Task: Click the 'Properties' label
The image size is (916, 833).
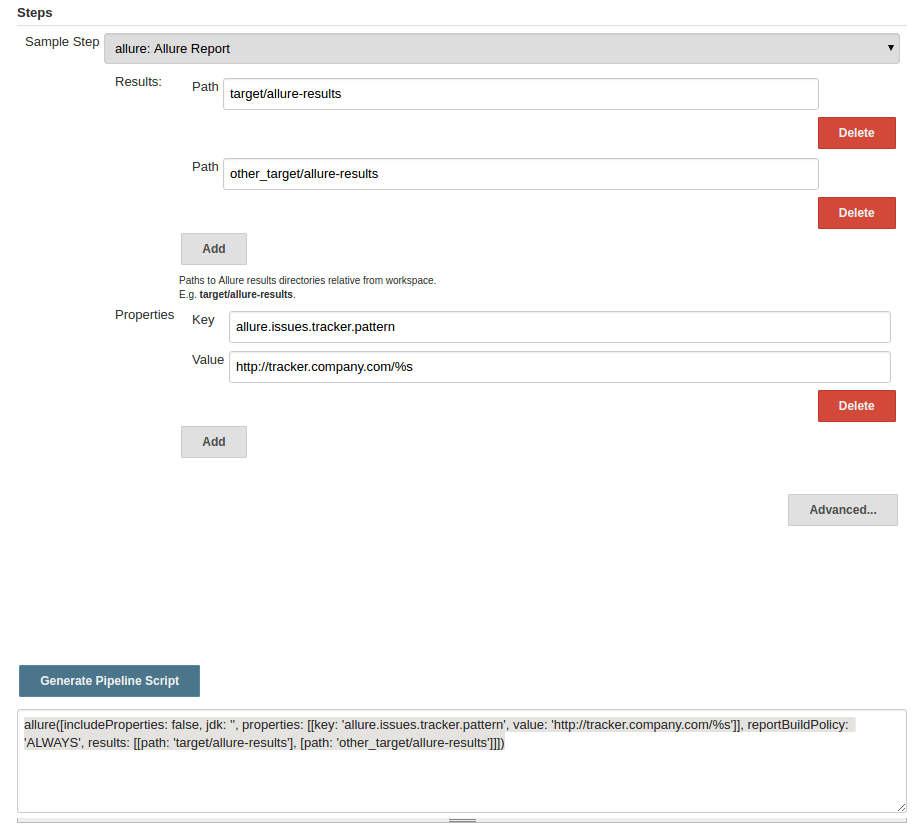Action: [x=144, y=315]
